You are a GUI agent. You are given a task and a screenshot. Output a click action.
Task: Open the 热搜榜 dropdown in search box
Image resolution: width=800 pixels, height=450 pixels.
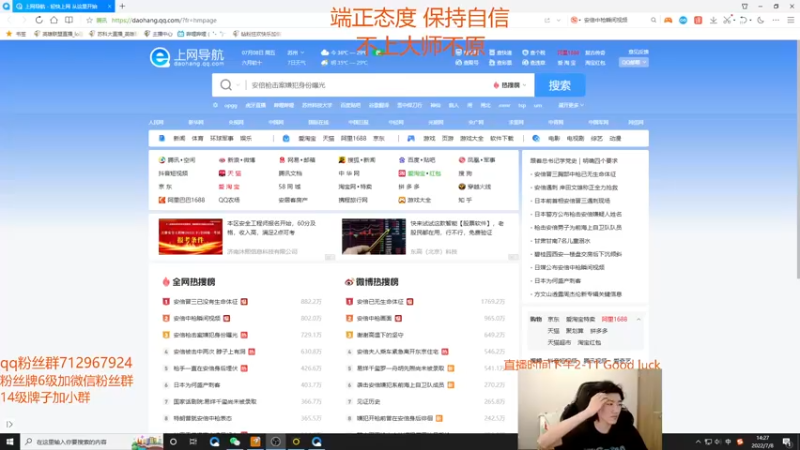coord(509,85)
